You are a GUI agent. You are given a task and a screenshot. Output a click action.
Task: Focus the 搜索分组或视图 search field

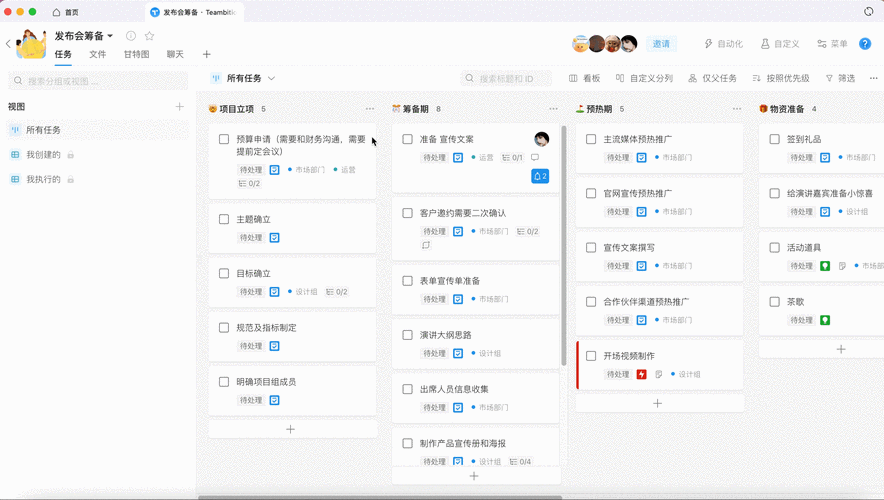click(x=98, y=81)
